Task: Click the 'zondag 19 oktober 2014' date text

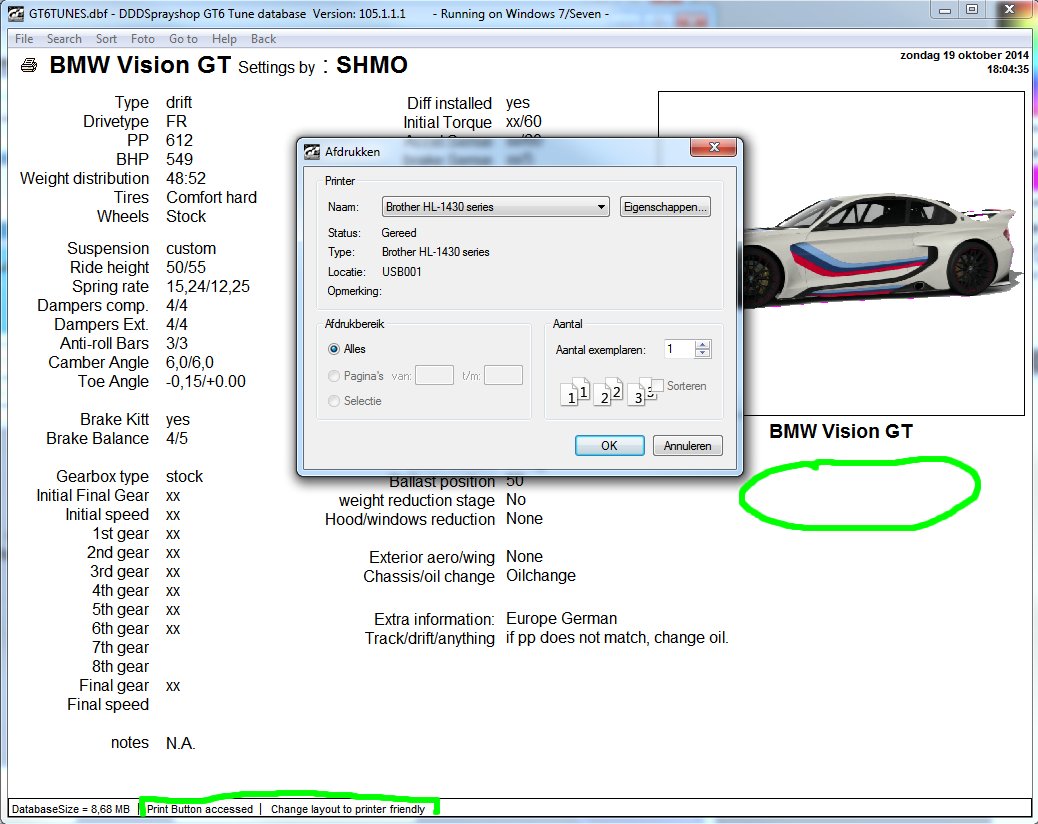Action: pos(965,55)
